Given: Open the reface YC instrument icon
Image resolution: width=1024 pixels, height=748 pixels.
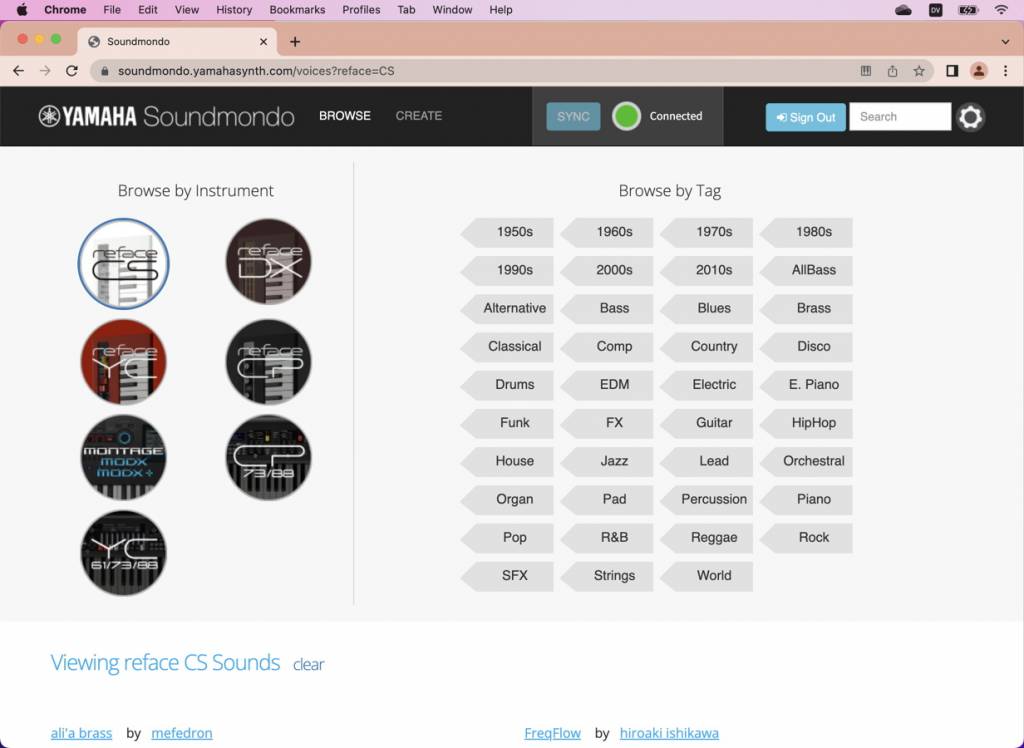Looking at the screenshot, I should 123,361.
